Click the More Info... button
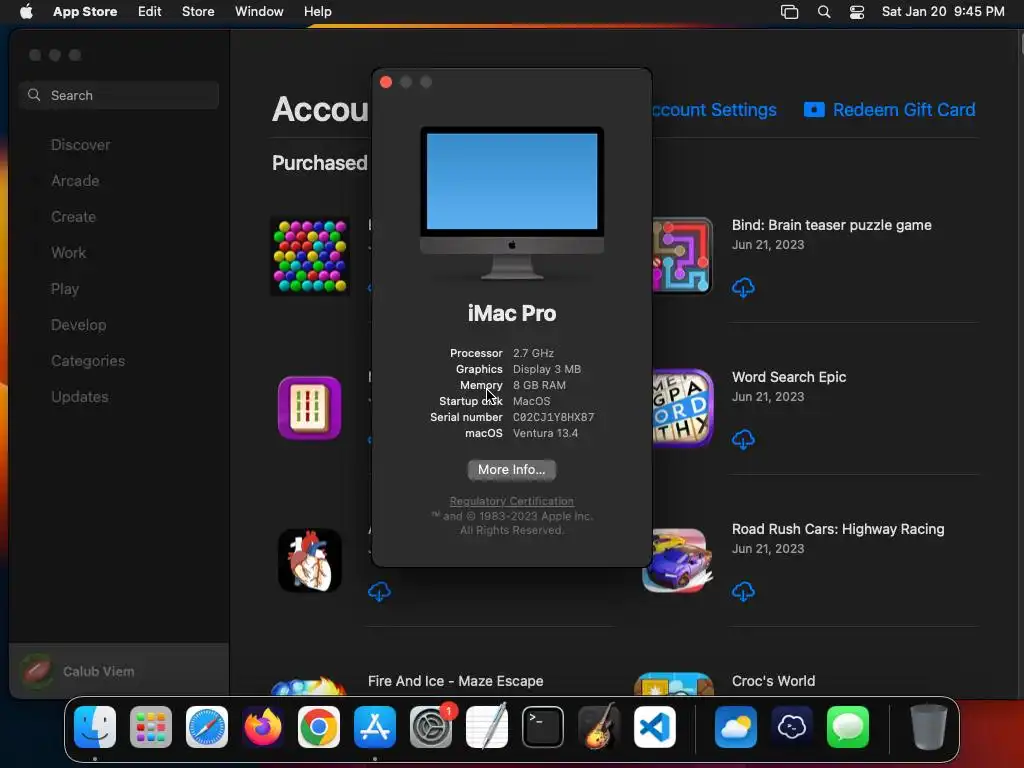 [x=511, y=470]
